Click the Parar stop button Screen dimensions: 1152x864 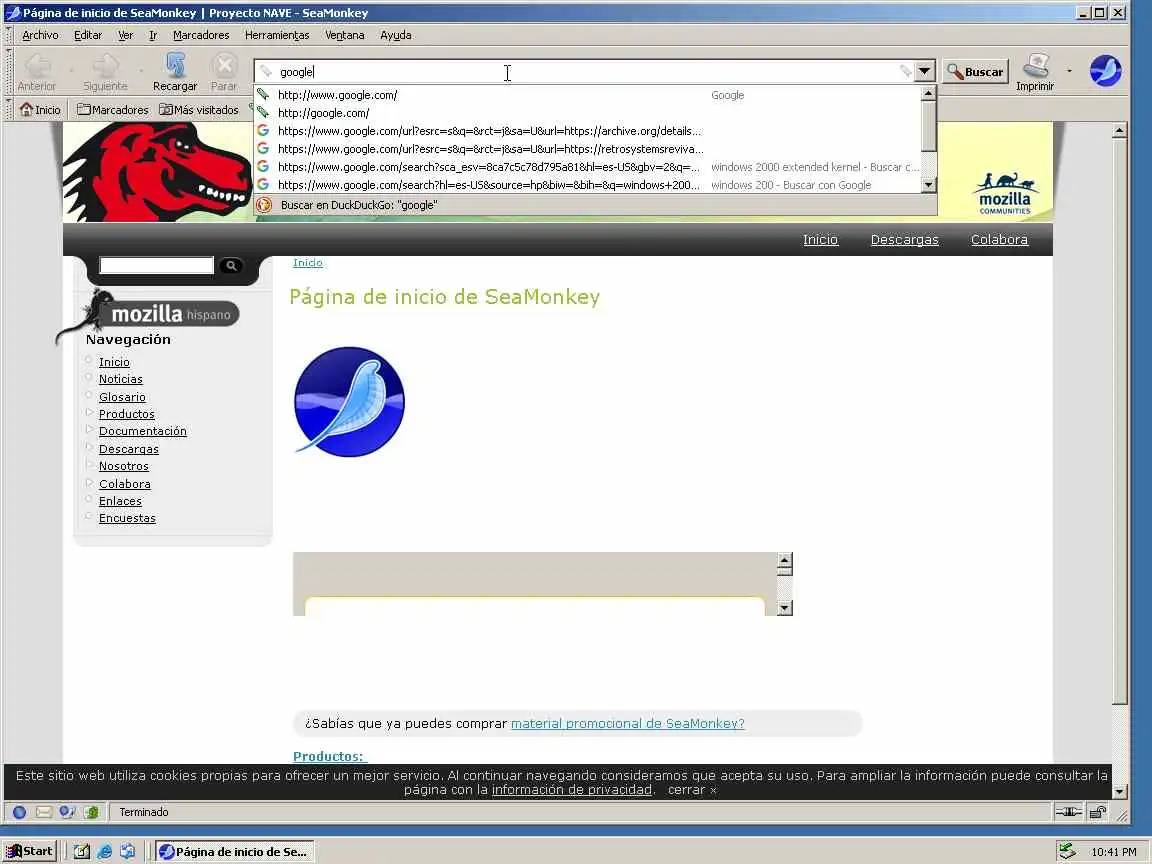[224, 72]
